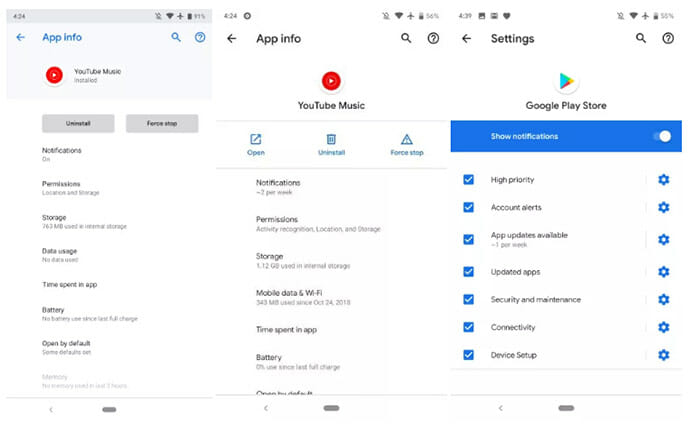Tap the black help icon in middle App info screen
This screenshot has height=438, width=700.
(433, 38)
